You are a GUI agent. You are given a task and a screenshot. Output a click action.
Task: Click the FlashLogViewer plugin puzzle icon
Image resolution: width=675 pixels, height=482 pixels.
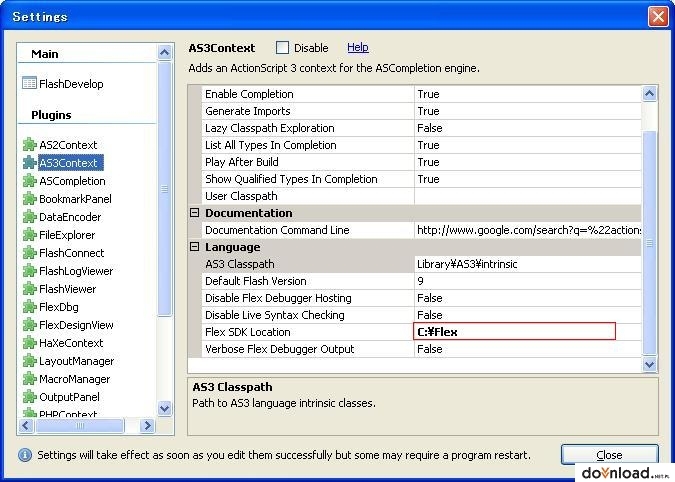(29, 271)
